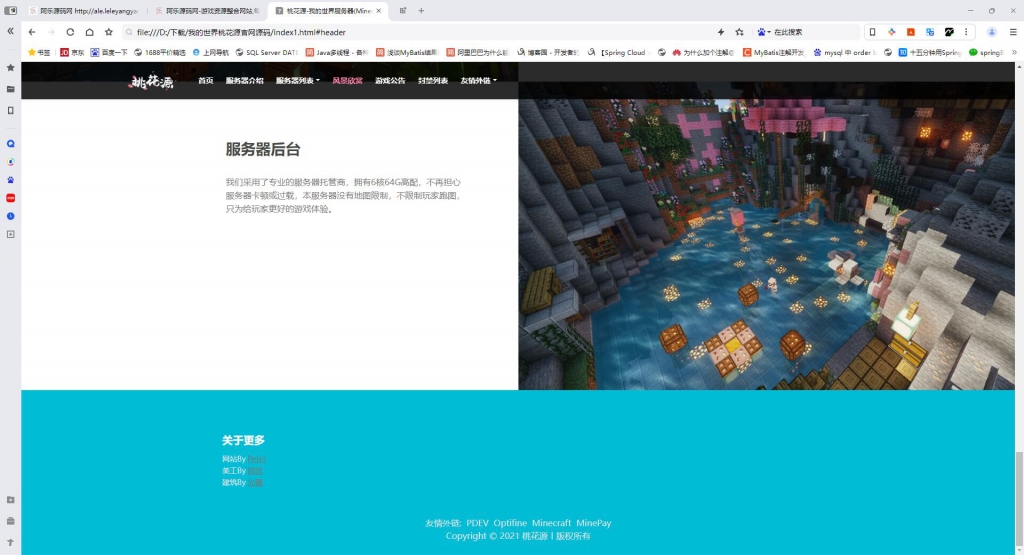Open the 书签 bookmarks folder
This screenshot has width=1024, height=555.
39,52
